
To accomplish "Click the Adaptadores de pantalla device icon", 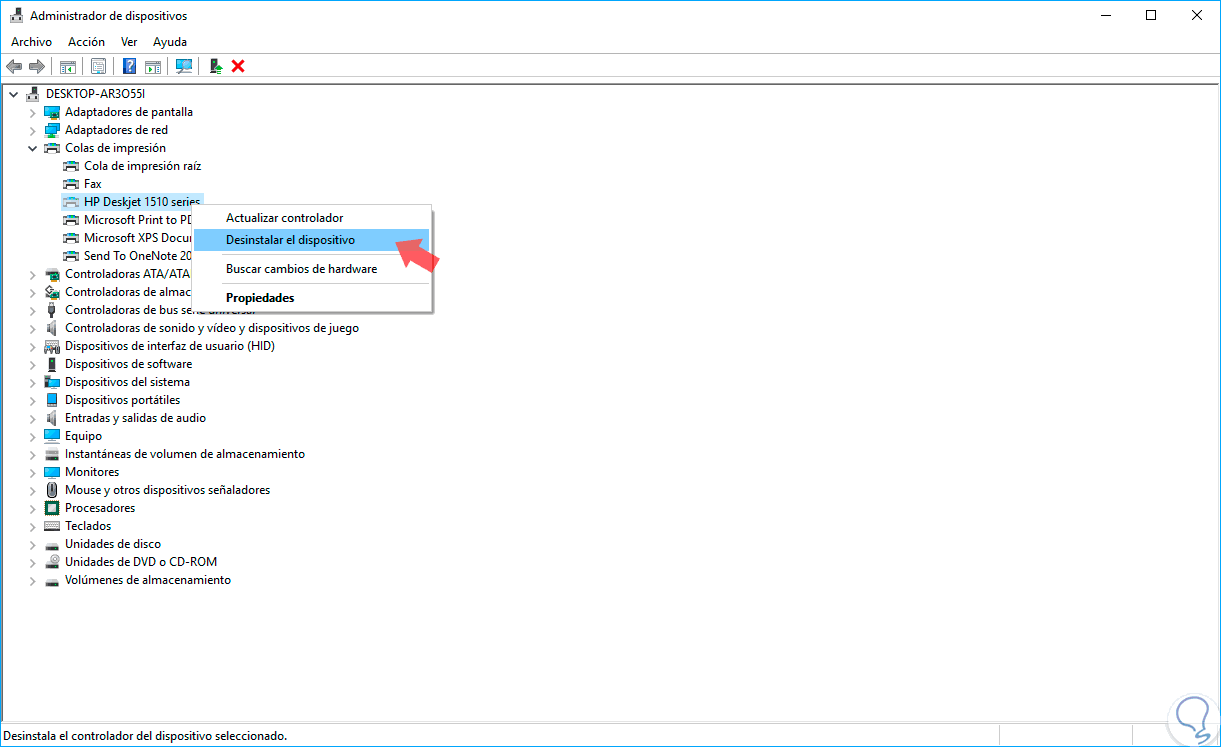I will pyautogui.click(x=52, y=112).
